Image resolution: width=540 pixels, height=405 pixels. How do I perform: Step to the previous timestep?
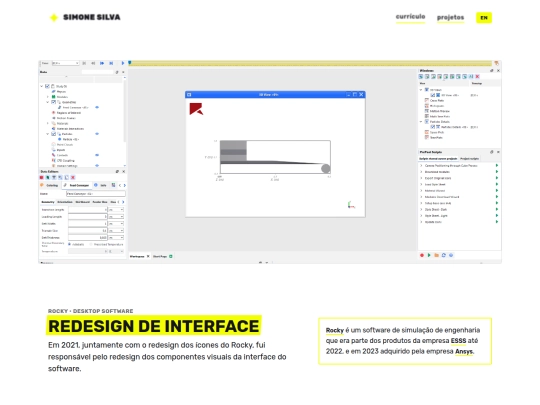pos(93,63)
